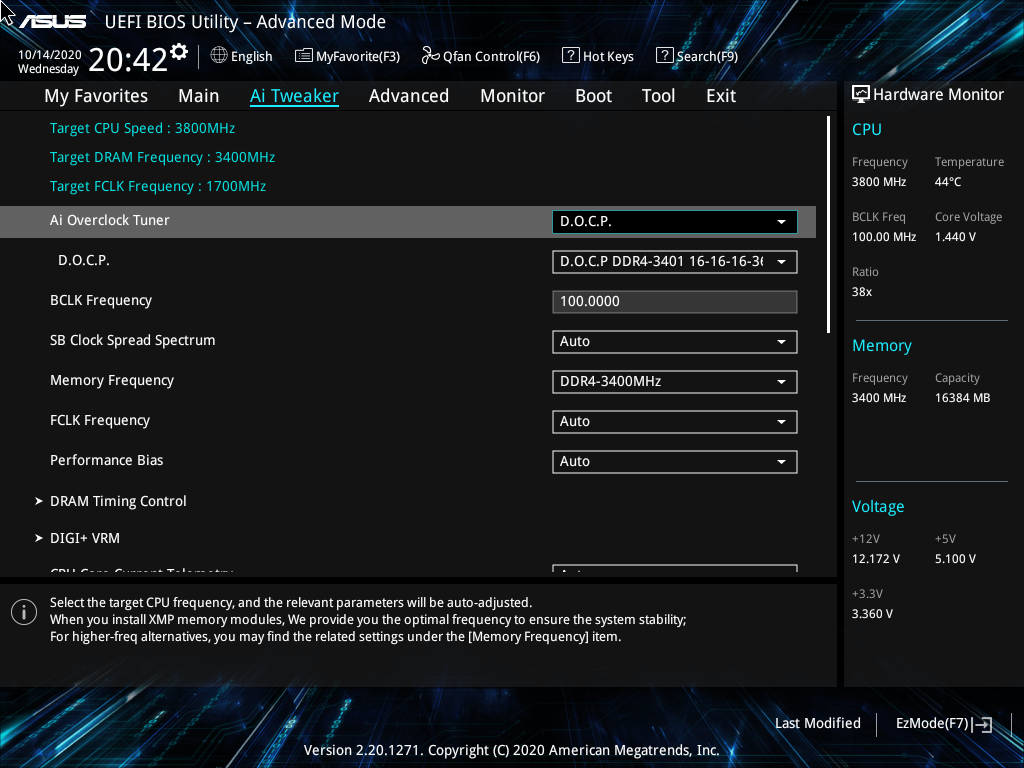Click Voltage heading in Hardware Monitor

tap(878, 506)
